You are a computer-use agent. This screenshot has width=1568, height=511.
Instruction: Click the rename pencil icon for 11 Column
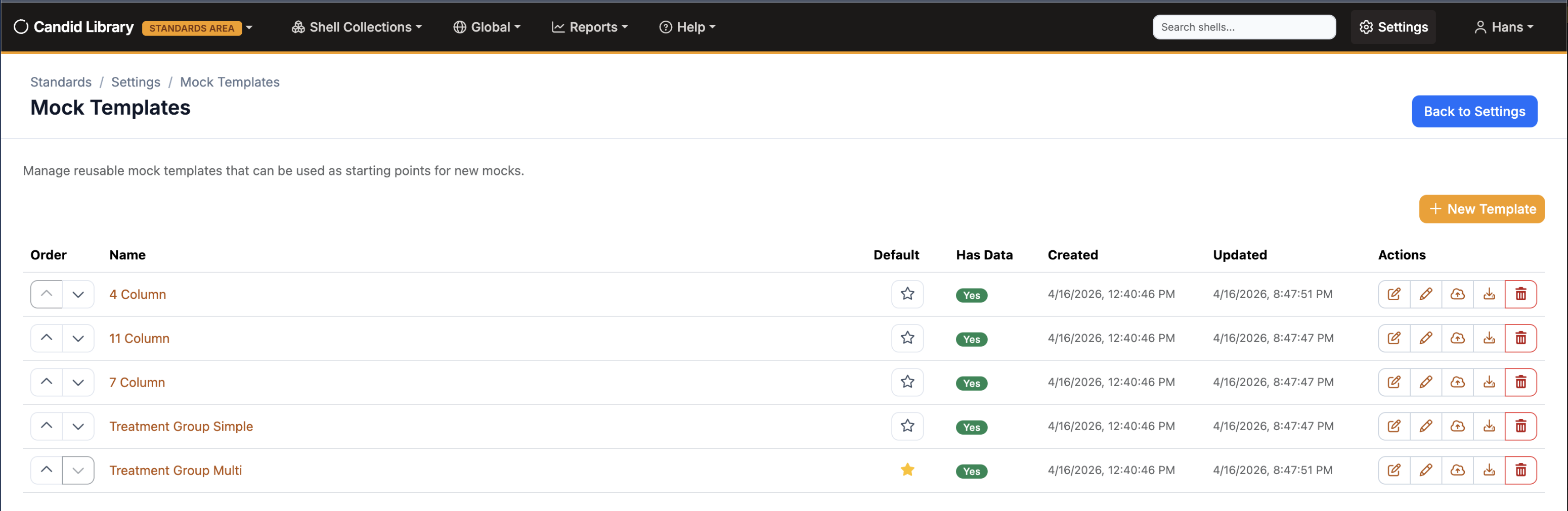click(1425, 338)
